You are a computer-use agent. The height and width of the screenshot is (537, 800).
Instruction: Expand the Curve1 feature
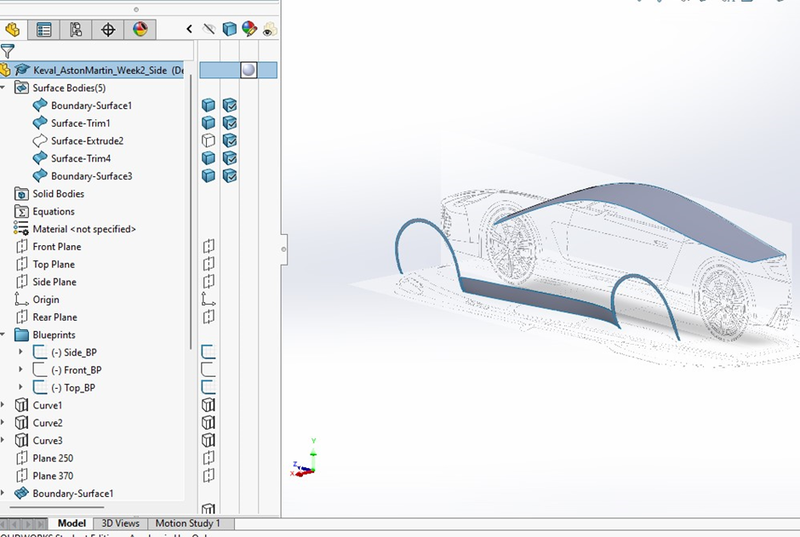[x=3, y=405]
